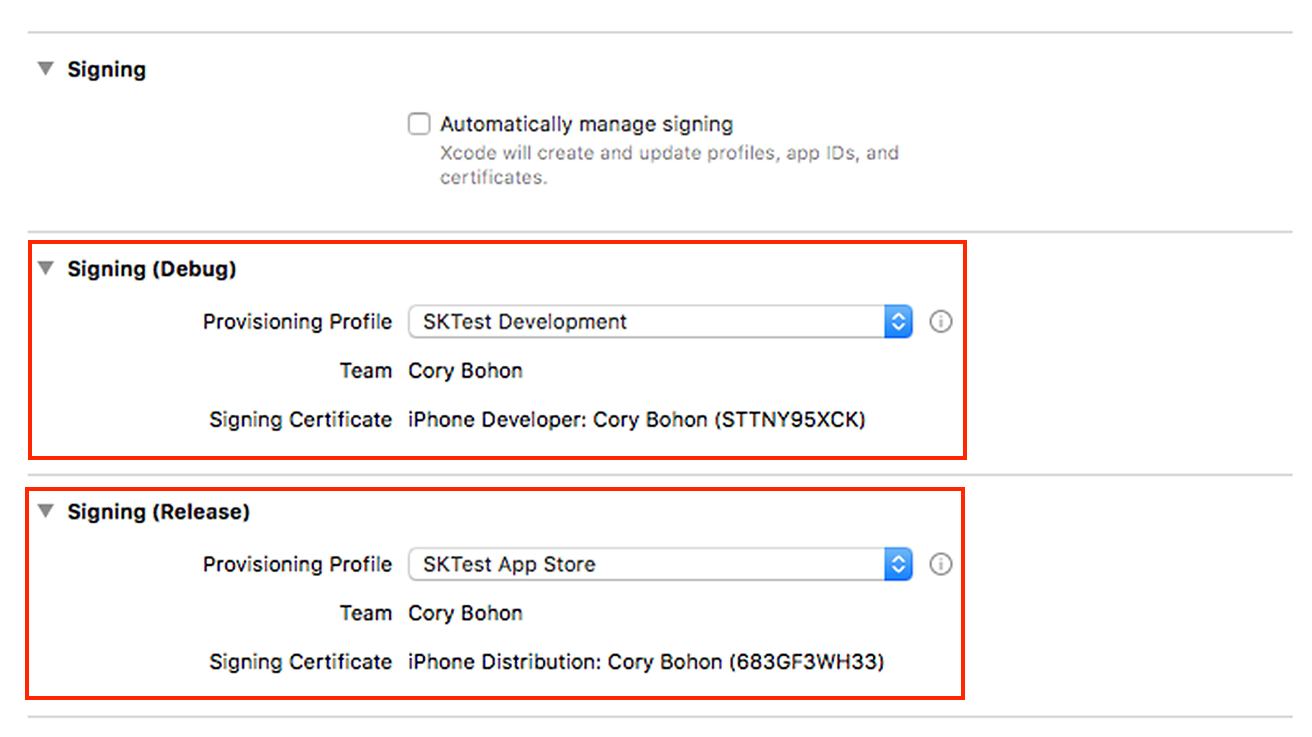The height and width of the screenshot is (737, 1312).
Task: Click the Cory Bohon team under Release
Action: pyautogui.click(x=465, y=613)
